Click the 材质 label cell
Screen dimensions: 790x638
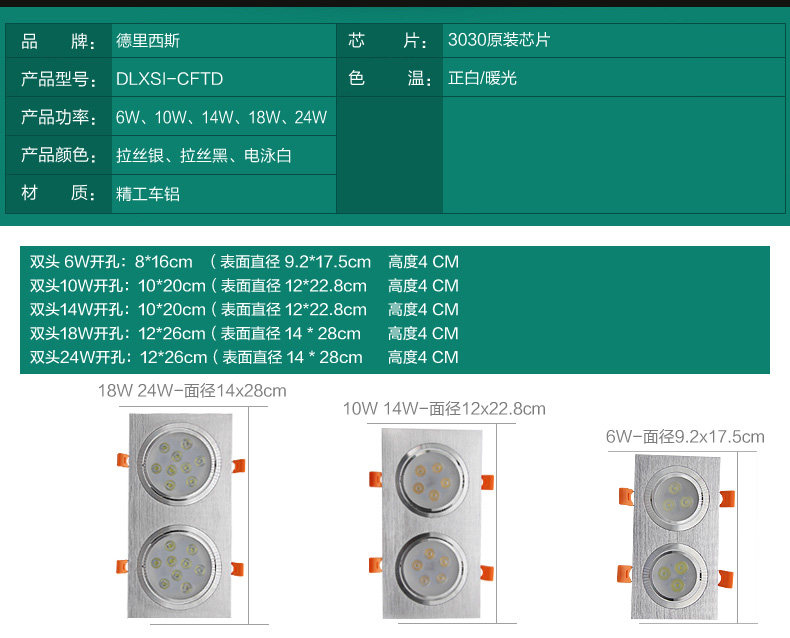pyautogui.click(x=58, y=194)
